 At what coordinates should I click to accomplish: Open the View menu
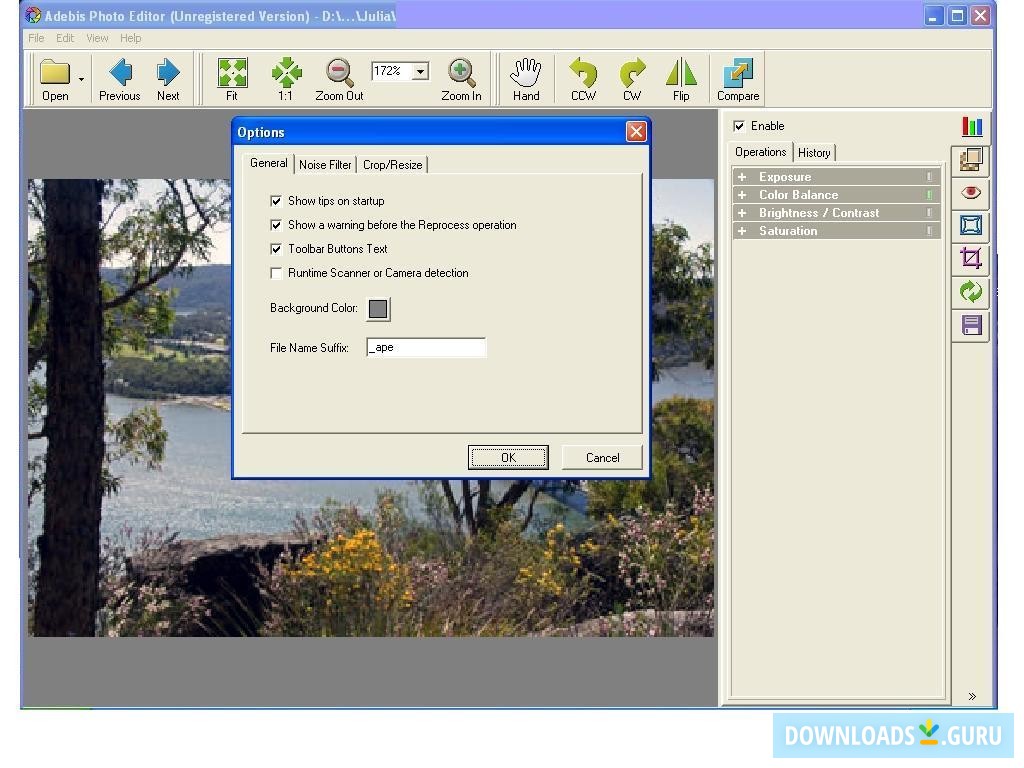click(97, 39)
